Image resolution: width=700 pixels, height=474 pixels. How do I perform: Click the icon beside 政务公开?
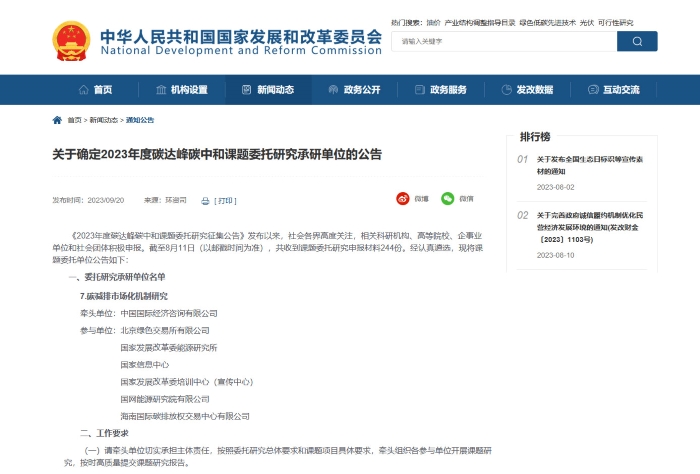pos(333,90)
